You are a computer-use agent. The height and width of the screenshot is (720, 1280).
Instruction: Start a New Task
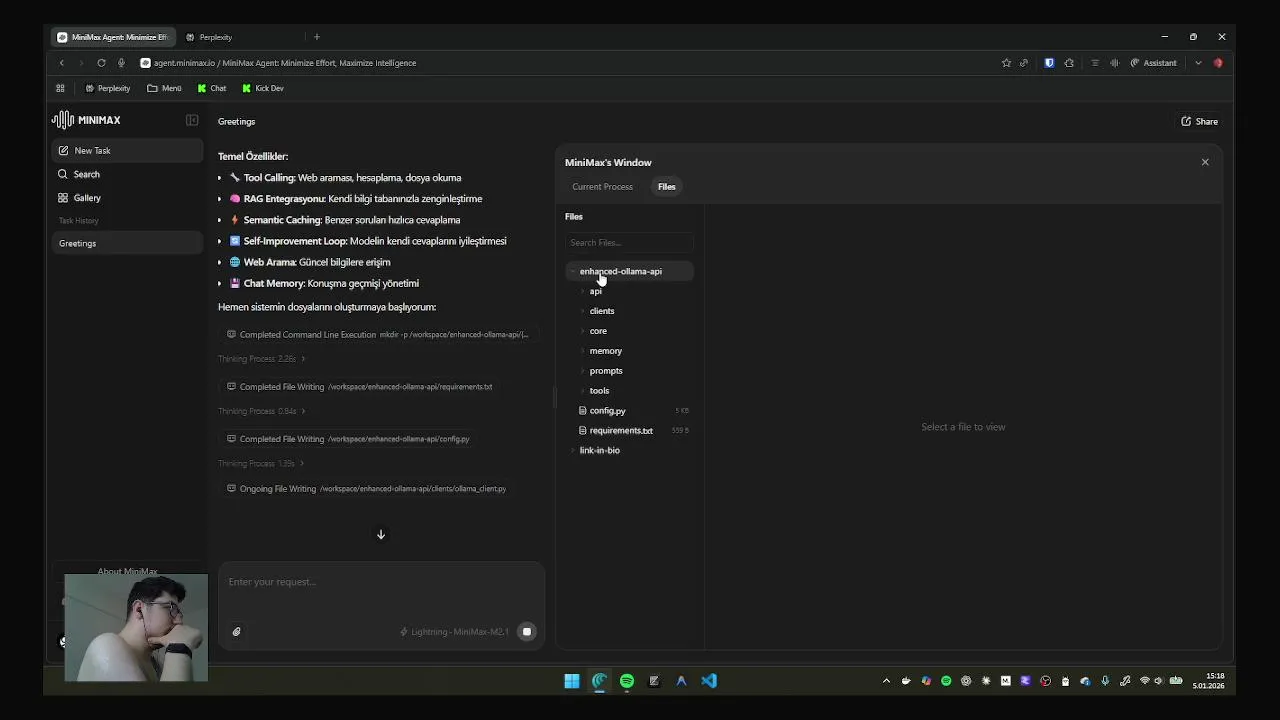pyautogui.click(x=127, y=150)
